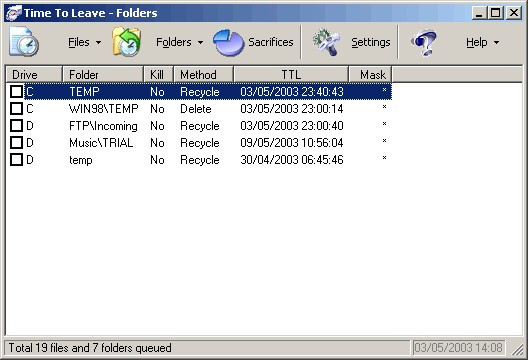Select the WIN98\TEMP folder cell
The width and height of the screenshot is (528, 360).
tap(104, 109)
